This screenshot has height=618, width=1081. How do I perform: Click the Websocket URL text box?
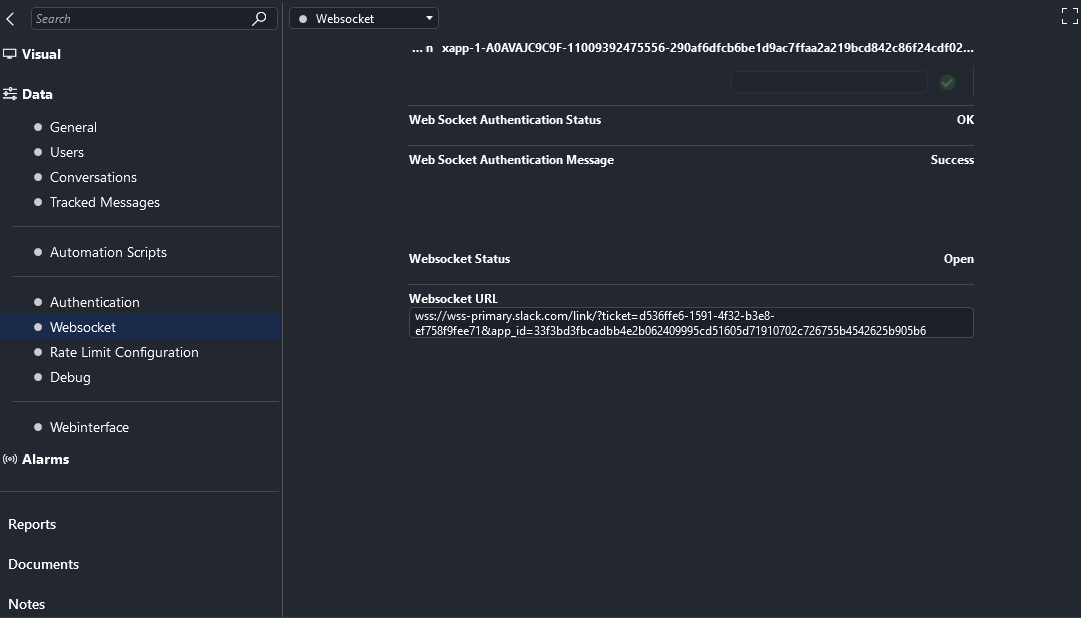point(691,323)
